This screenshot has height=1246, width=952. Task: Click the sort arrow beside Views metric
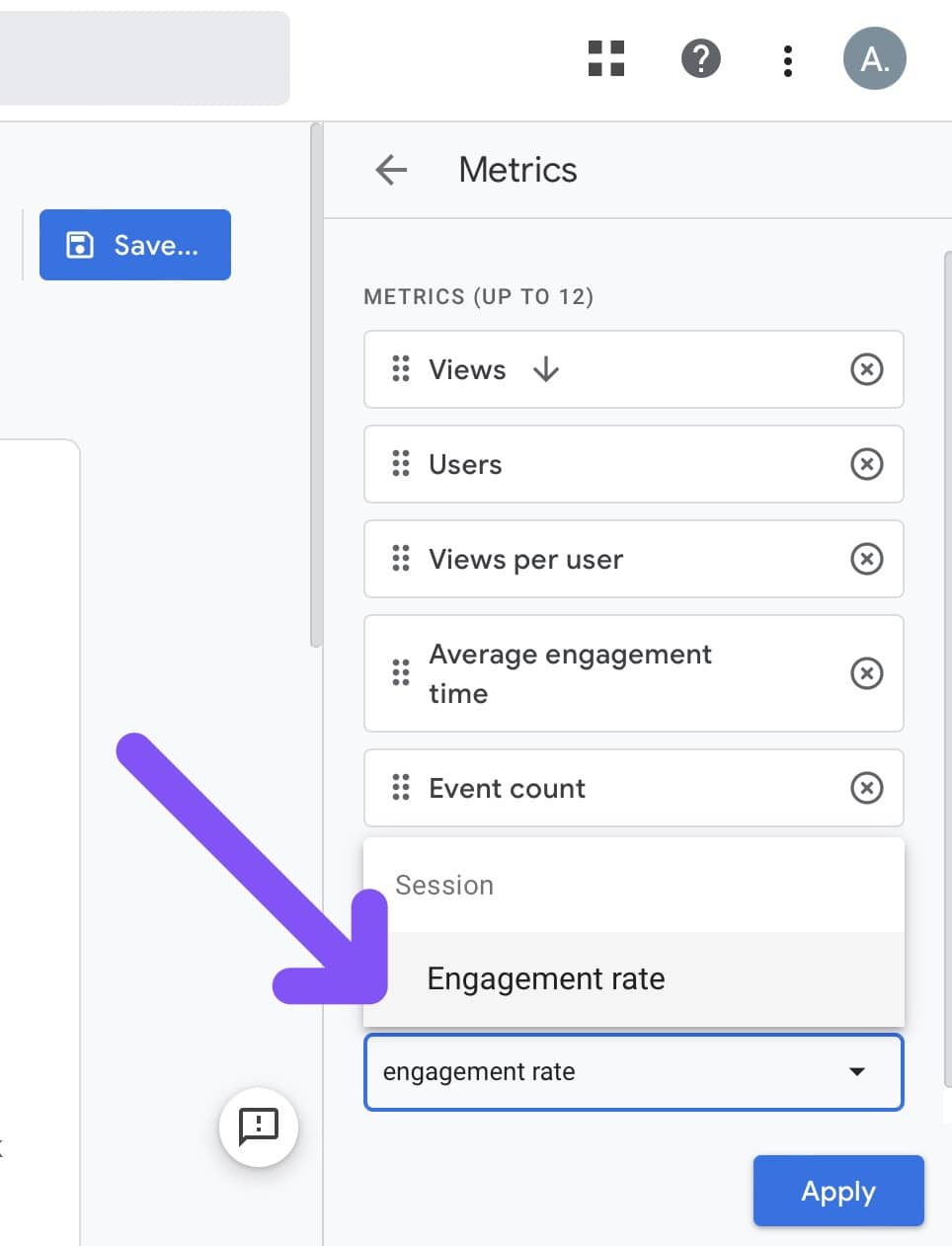click(547, 369)
